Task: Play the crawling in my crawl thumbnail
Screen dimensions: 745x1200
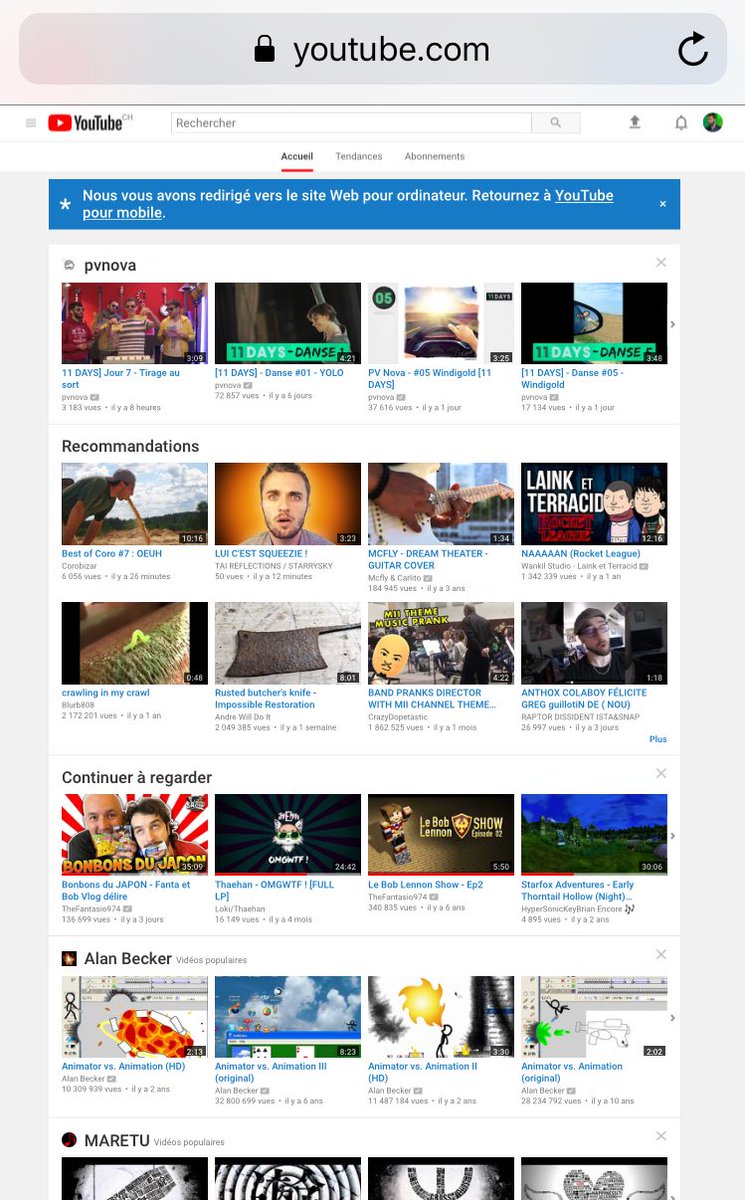Action: click(x=135, y=643)
